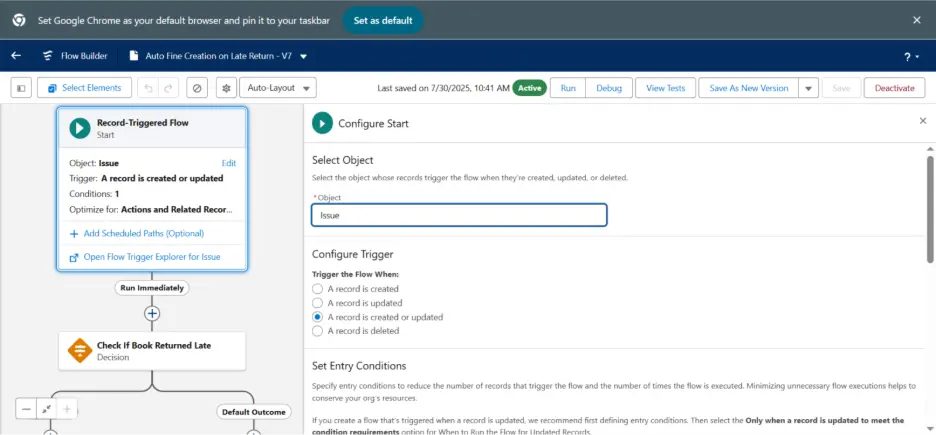Click the orange Decision element icon

(x=79, y=351)
